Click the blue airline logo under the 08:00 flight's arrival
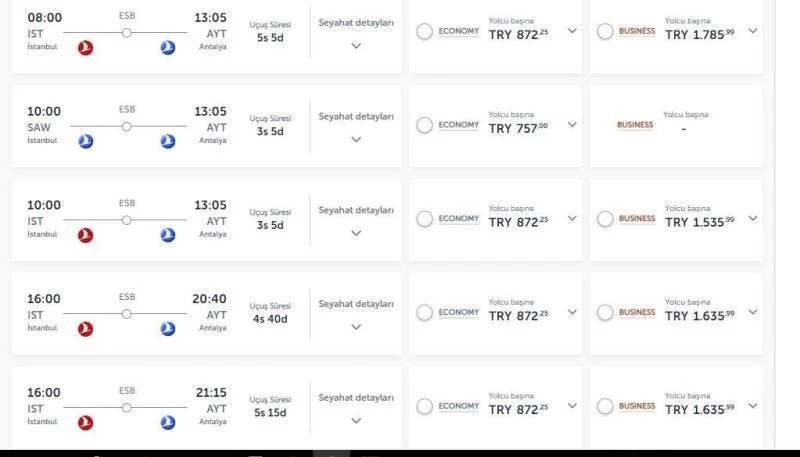This screenshot has width=800, height=457. pos(168,48)
